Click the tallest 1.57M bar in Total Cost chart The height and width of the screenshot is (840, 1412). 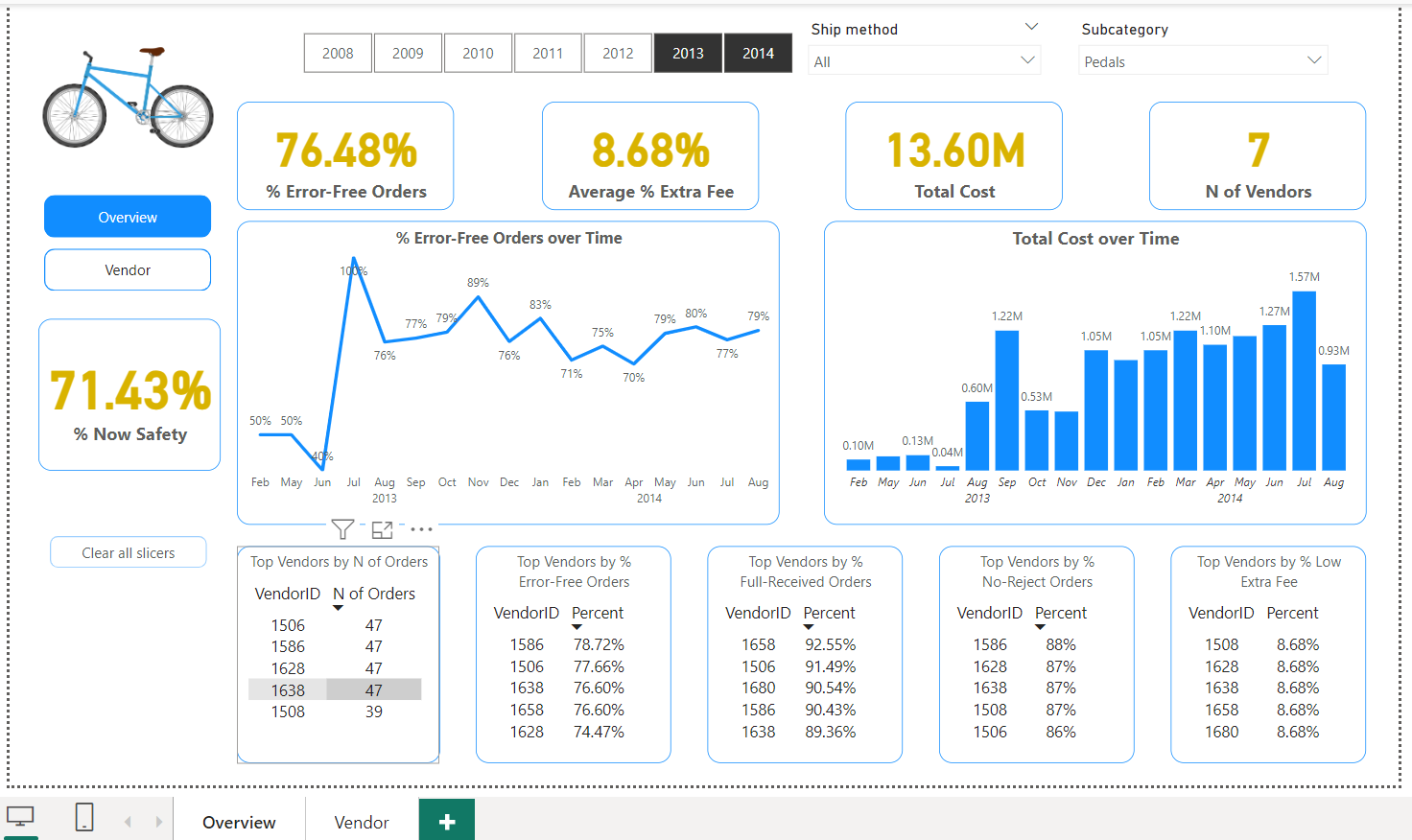[x=1304, y=381]
